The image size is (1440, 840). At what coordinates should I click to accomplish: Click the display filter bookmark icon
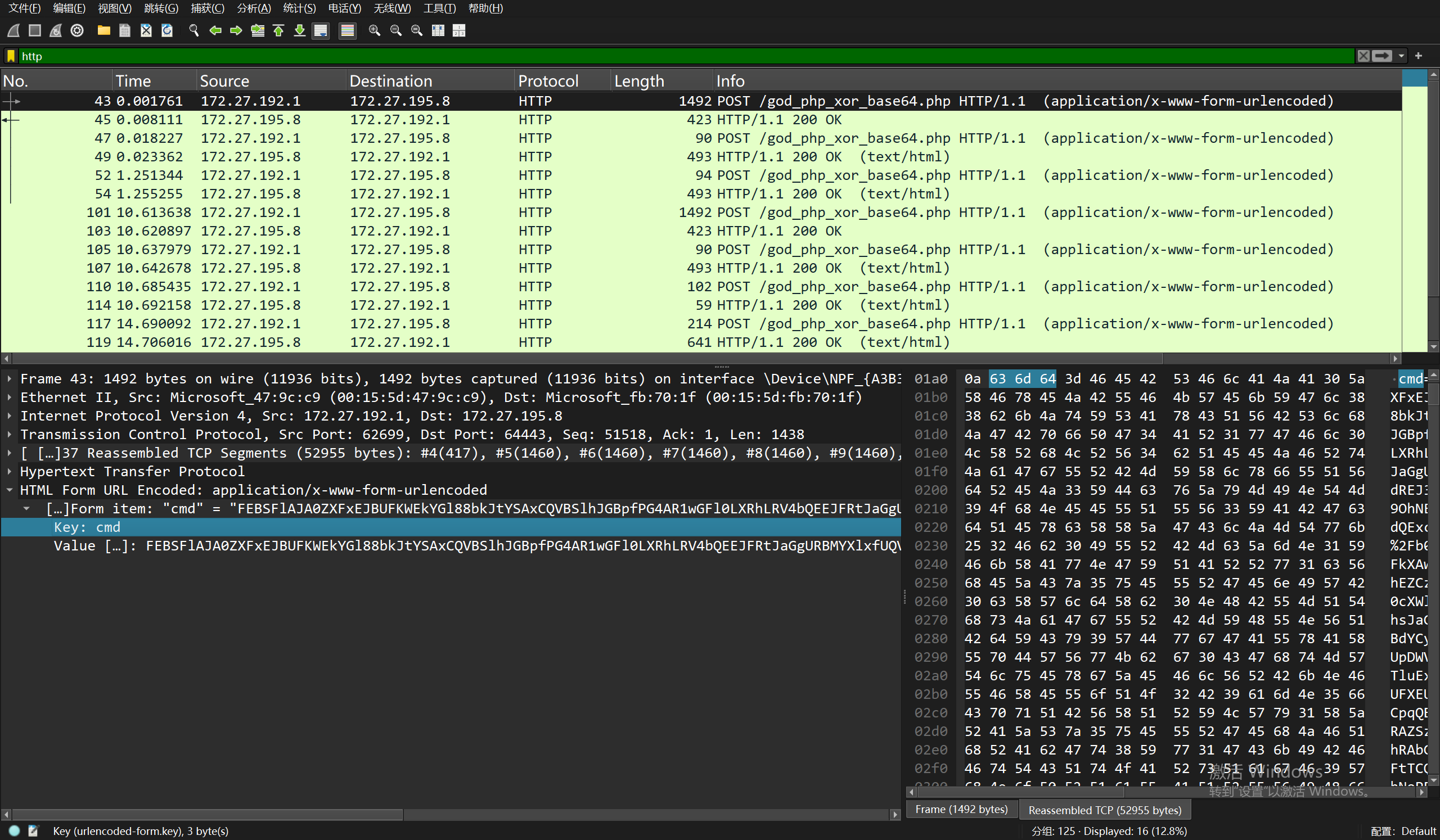coord(11,56)
